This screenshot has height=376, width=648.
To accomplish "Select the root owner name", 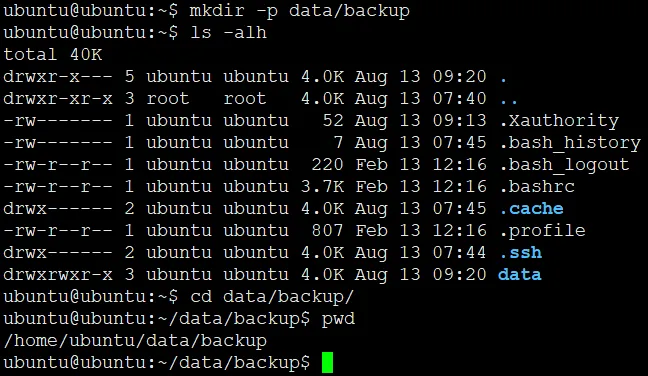I will [168, 99].
